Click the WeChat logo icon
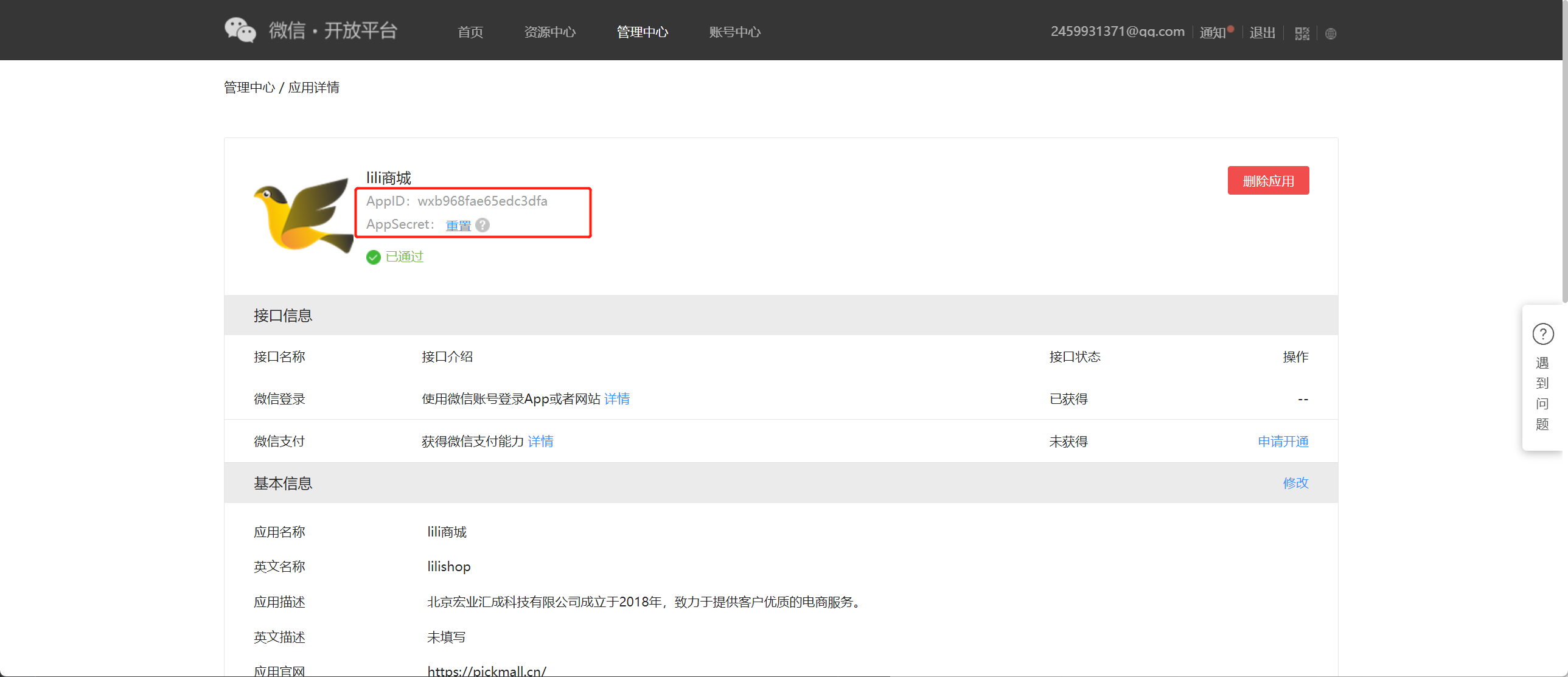 240,30
